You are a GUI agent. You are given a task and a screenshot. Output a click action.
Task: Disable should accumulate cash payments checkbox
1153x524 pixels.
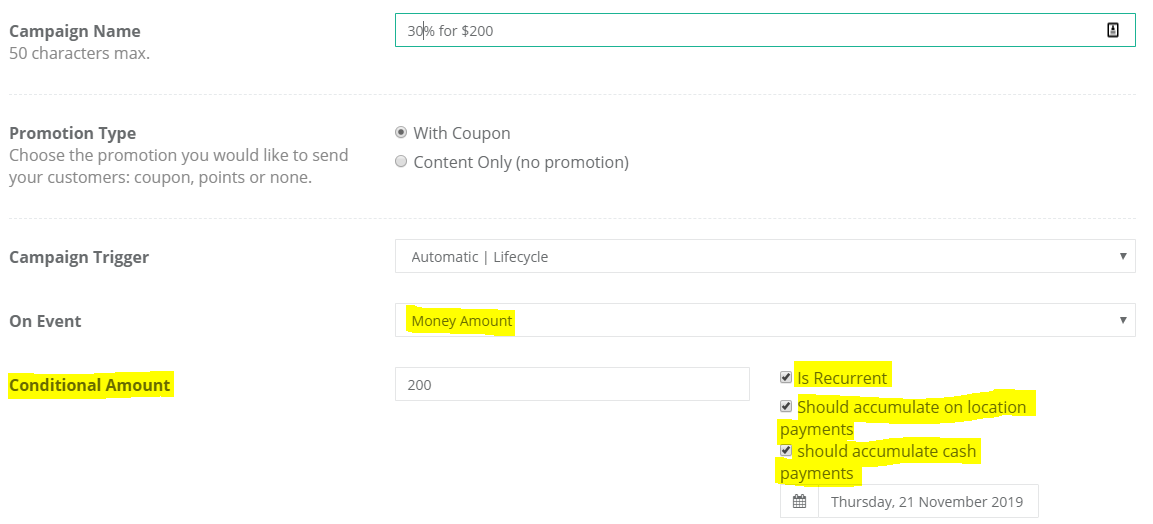[786, 451]
